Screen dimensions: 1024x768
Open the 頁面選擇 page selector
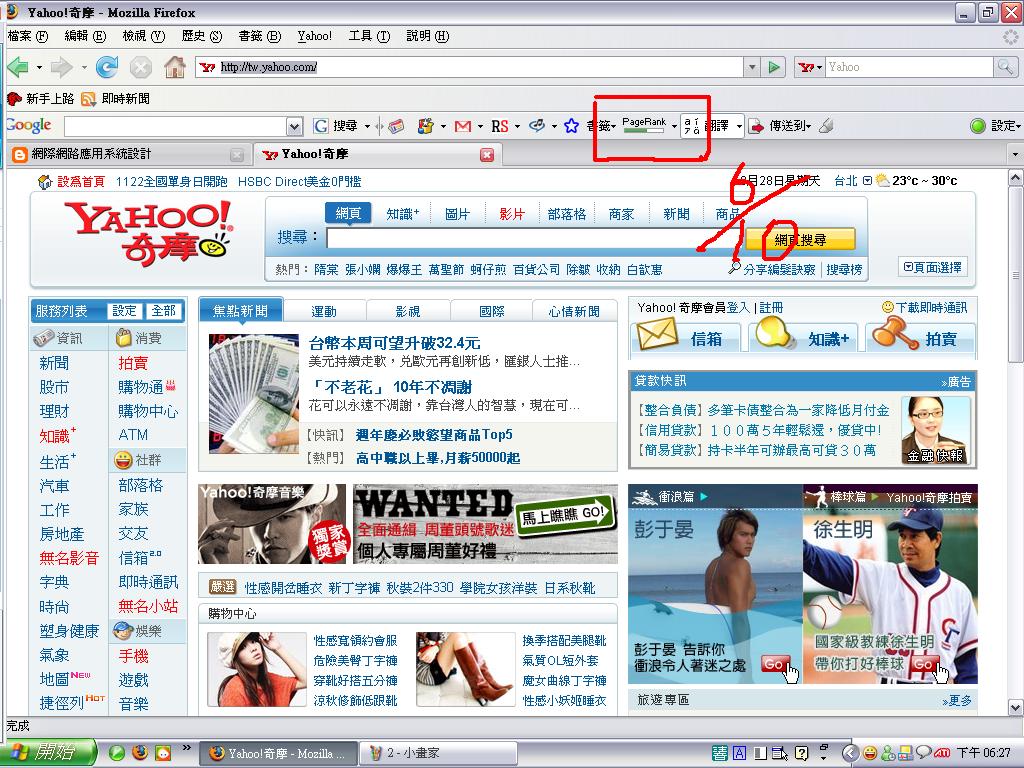[933, 267]
